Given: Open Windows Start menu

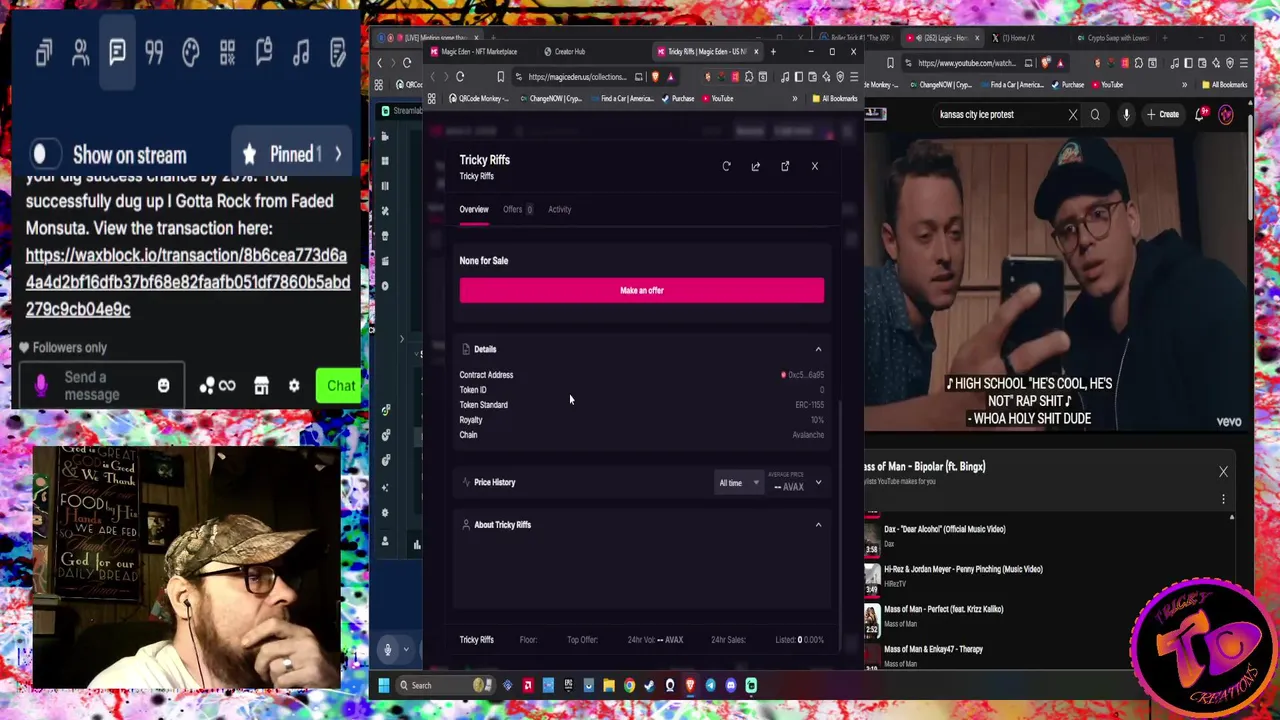Looking at the screenshot, I should click(x=383, y=685).
